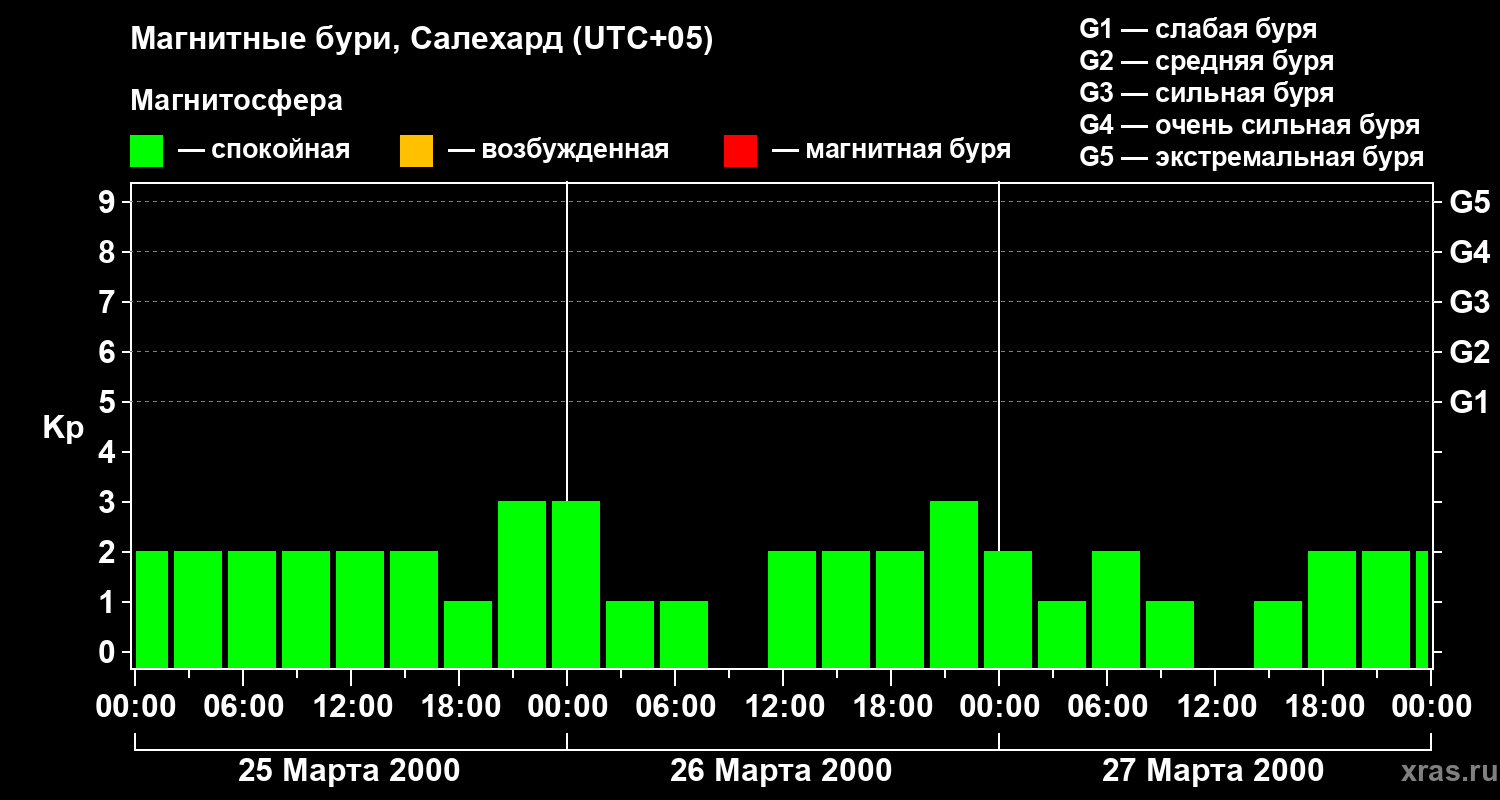Click the Kp 3 bar at 00:00 on 26 March
1500x800 pixels.
pos(576,584)
